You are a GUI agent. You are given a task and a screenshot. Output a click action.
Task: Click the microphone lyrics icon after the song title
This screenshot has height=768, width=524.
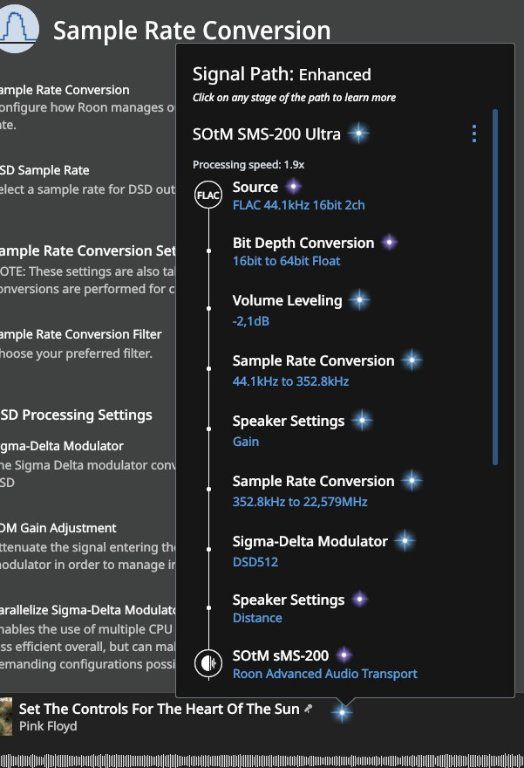(308, 708)
